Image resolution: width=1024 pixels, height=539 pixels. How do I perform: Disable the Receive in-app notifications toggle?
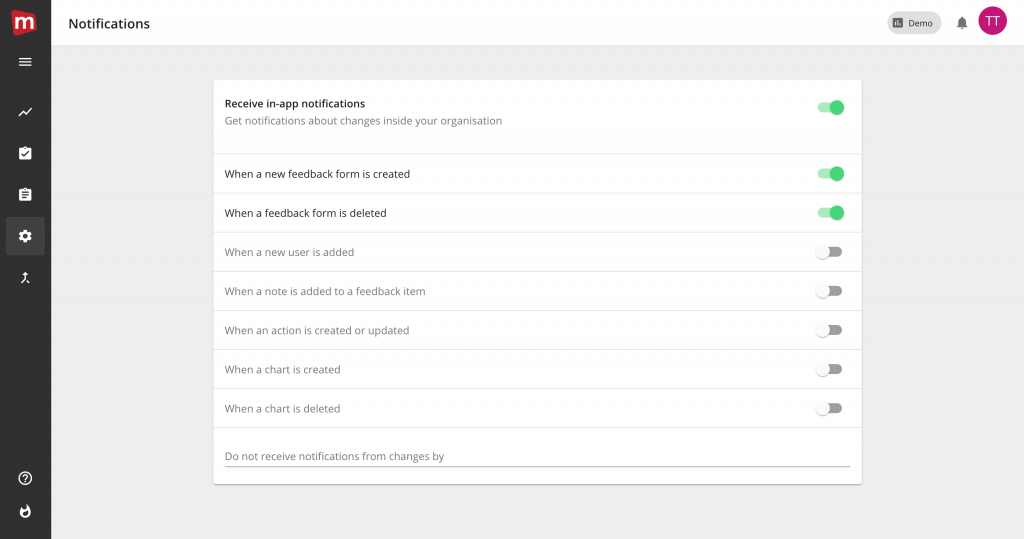830,108
